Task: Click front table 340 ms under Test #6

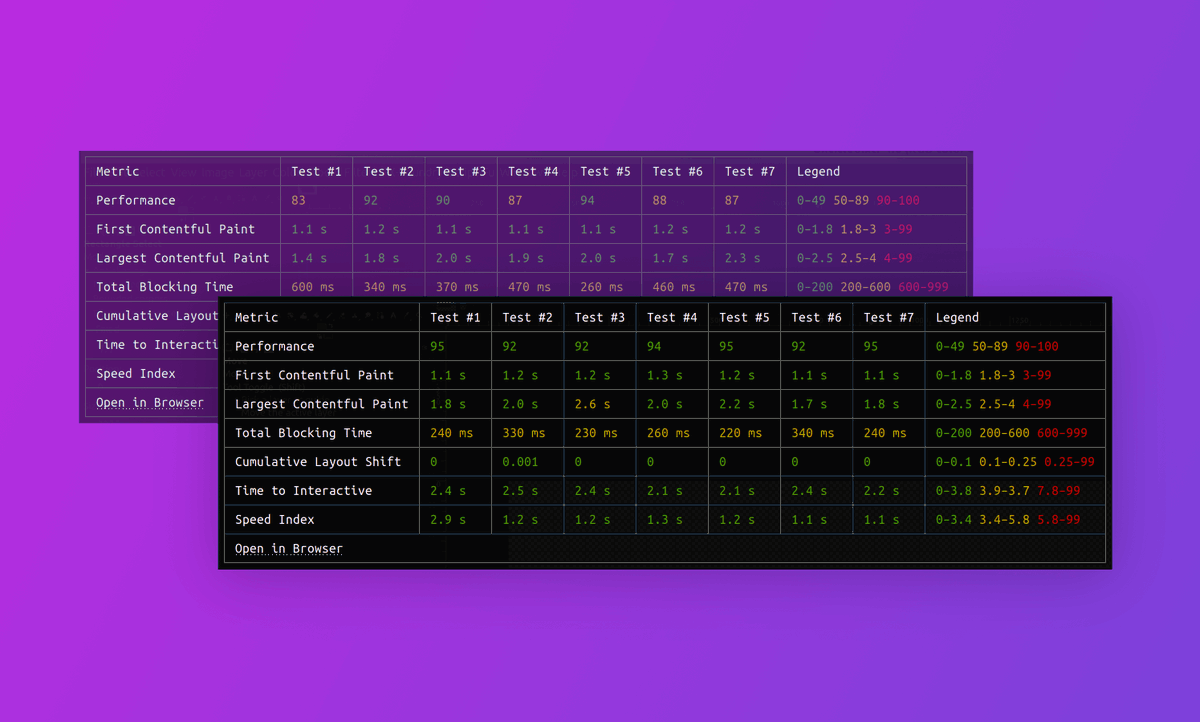Action: pyautogui.click(x=813, y=433)
